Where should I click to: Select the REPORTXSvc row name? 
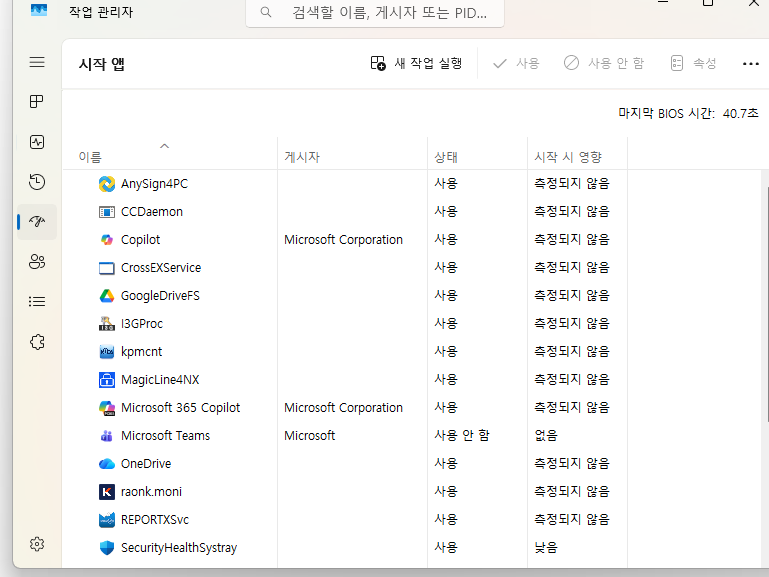coord(155,520)
